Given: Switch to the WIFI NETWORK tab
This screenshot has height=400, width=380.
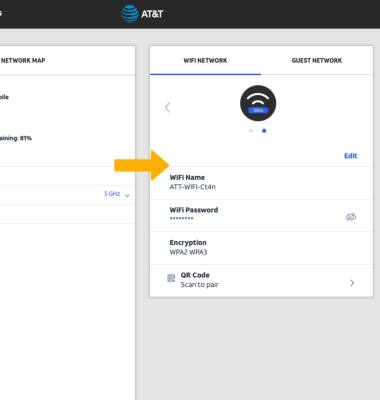Looking at the screenshot, I should point(205,61).
